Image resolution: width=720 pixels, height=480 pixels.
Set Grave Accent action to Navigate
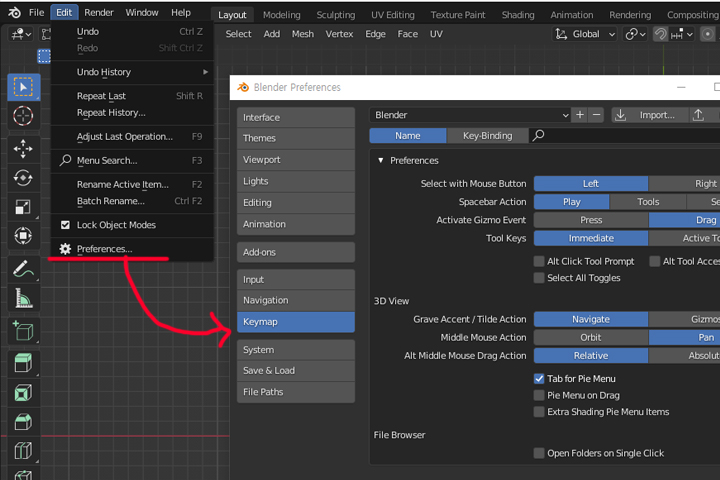coord(591,319)
